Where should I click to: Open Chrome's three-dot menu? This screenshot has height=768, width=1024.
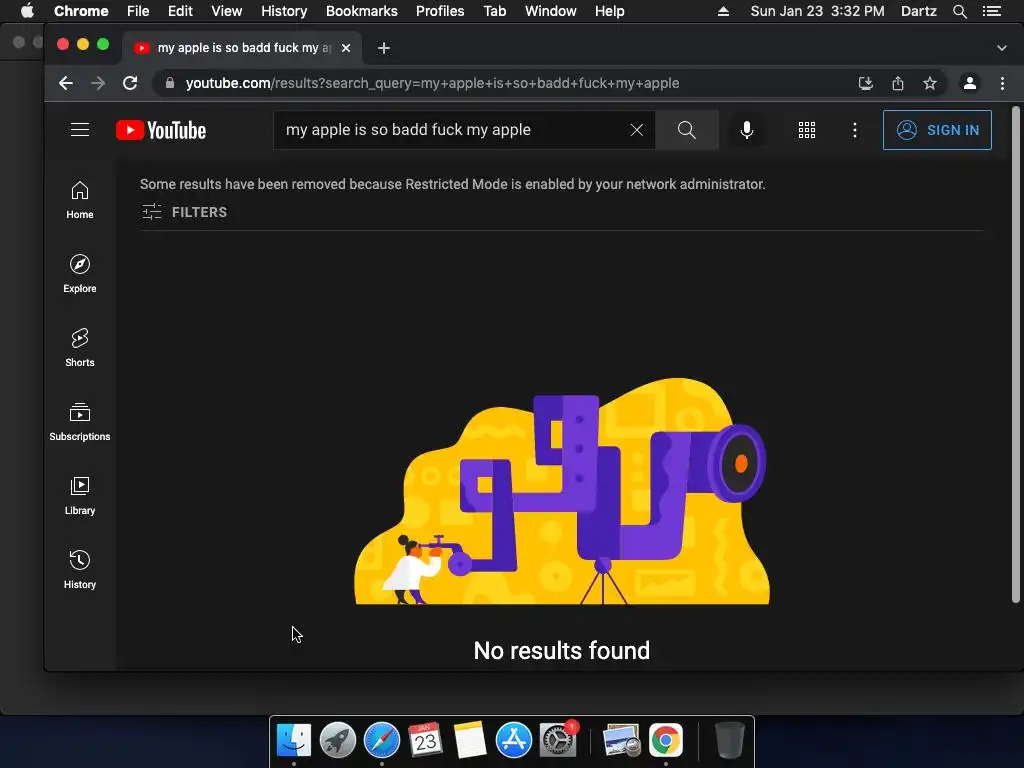pos(1002,83)
